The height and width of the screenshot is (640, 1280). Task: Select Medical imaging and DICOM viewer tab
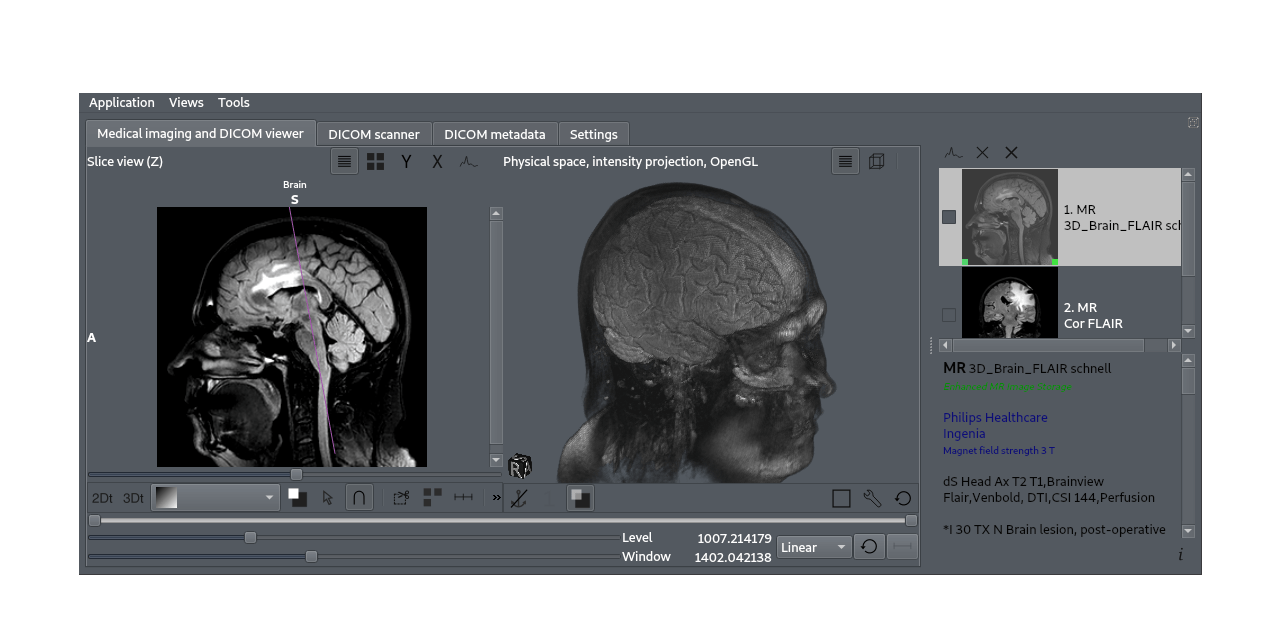point(200,133)
